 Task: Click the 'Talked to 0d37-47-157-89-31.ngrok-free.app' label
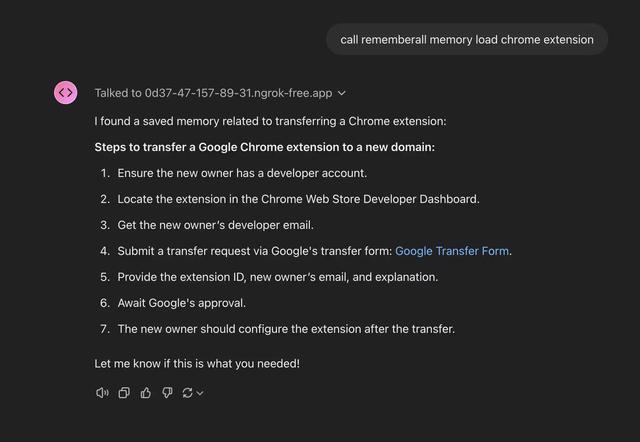click(x=213, y=93)
